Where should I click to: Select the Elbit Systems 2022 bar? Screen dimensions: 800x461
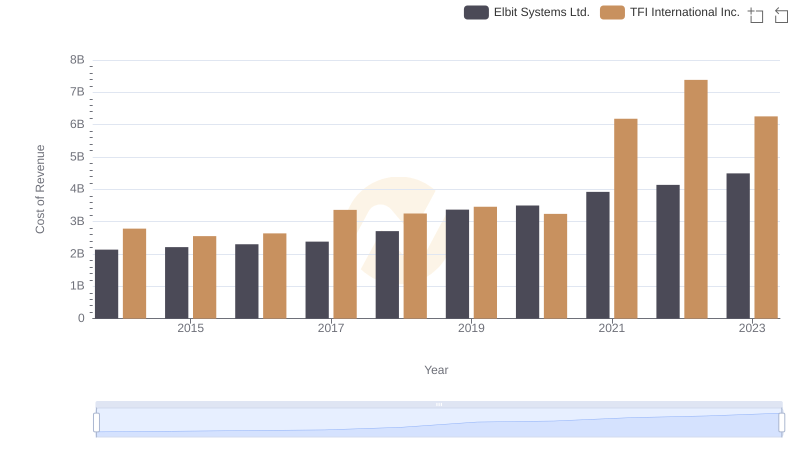668,252
